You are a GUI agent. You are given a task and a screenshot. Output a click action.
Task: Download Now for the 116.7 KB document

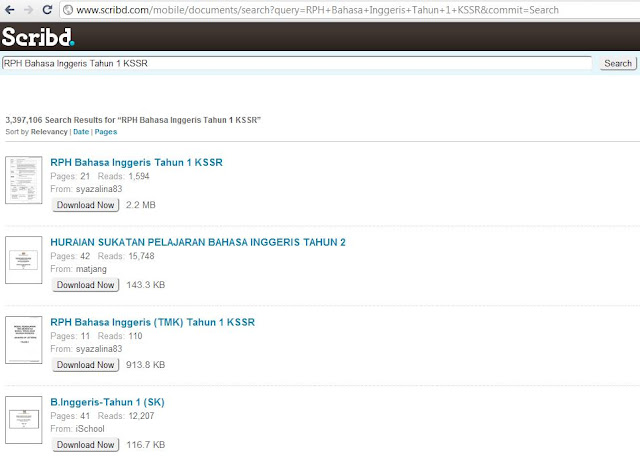pos(86,445)
